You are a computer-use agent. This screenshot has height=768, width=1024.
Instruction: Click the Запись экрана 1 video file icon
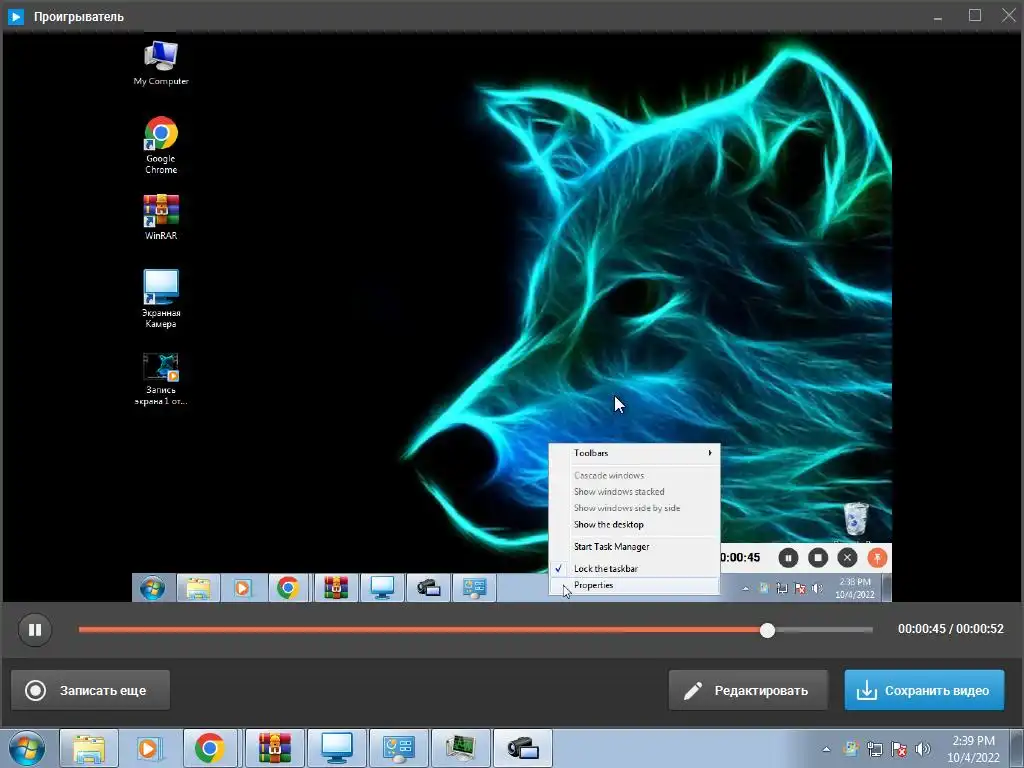point(161,379)
